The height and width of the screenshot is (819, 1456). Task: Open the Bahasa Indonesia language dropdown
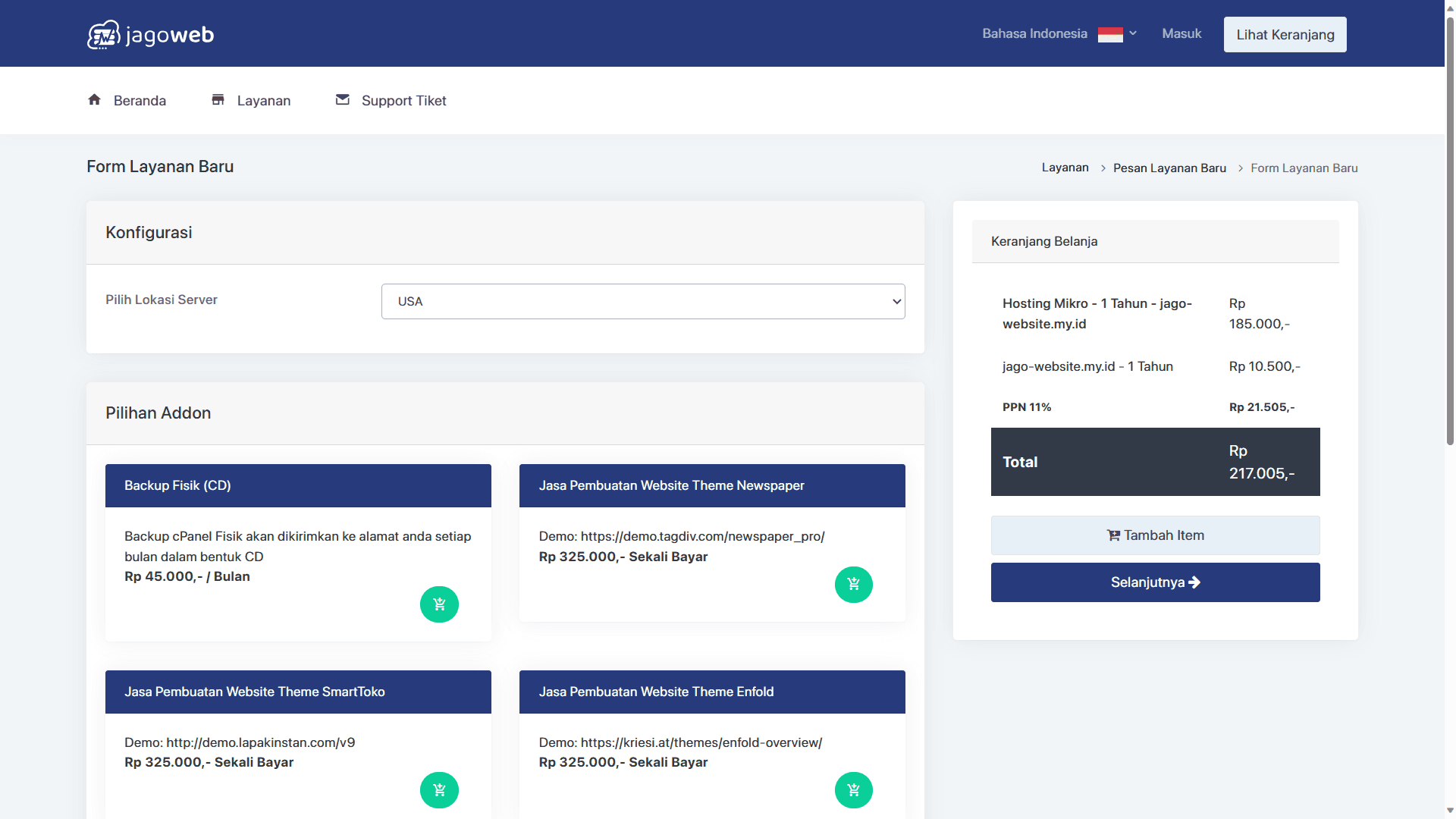(x=1059, y=33)
